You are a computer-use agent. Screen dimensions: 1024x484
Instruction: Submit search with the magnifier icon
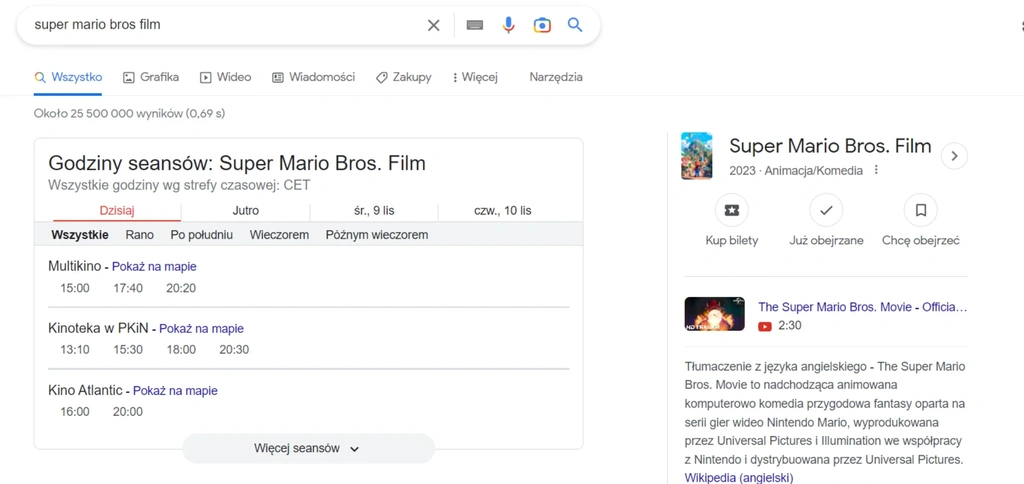[x=575, y=25]
